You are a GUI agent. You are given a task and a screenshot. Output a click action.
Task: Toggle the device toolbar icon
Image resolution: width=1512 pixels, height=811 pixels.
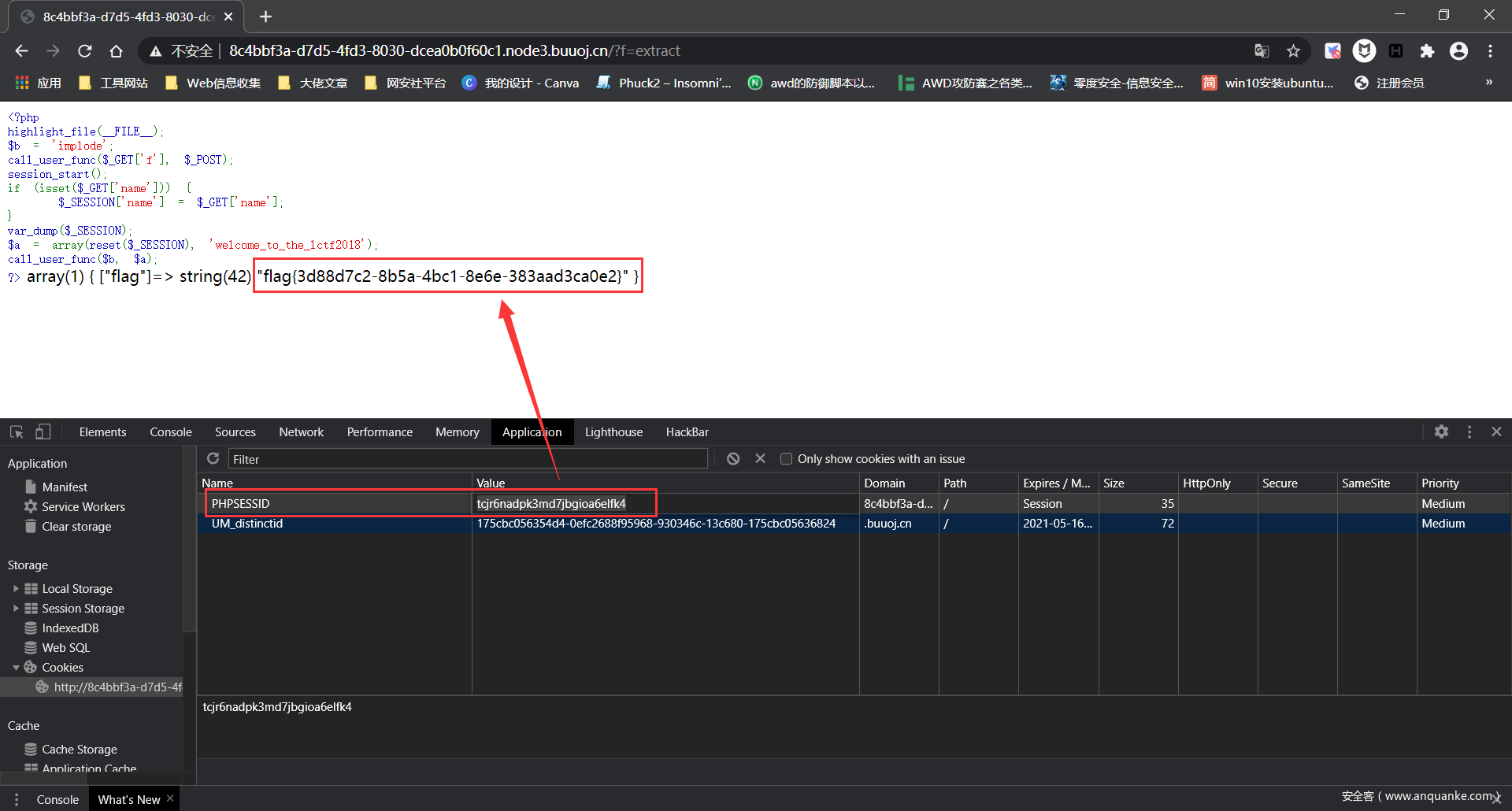[43, 431]
